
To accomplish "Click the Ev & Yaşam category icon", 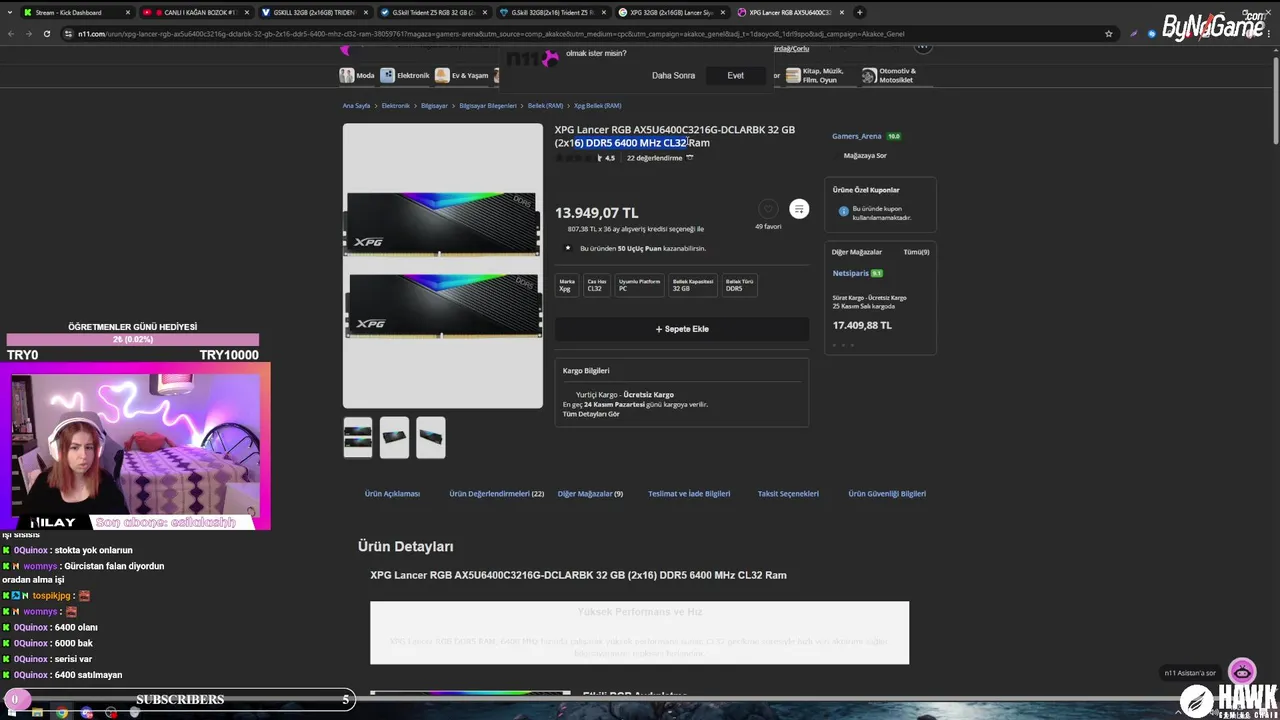I will tap(442, 75).
